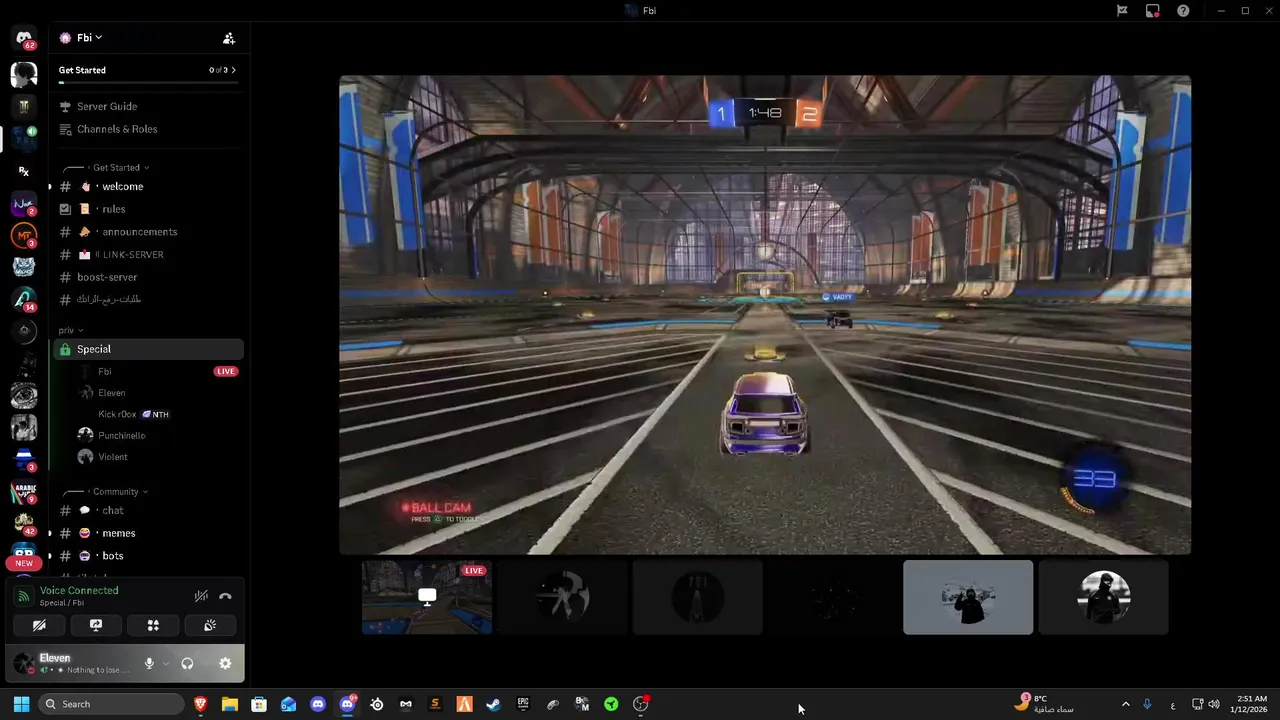Open Epic Games Launcher from taskbar
Screen dimensions: 1280x720
(523, 704)
